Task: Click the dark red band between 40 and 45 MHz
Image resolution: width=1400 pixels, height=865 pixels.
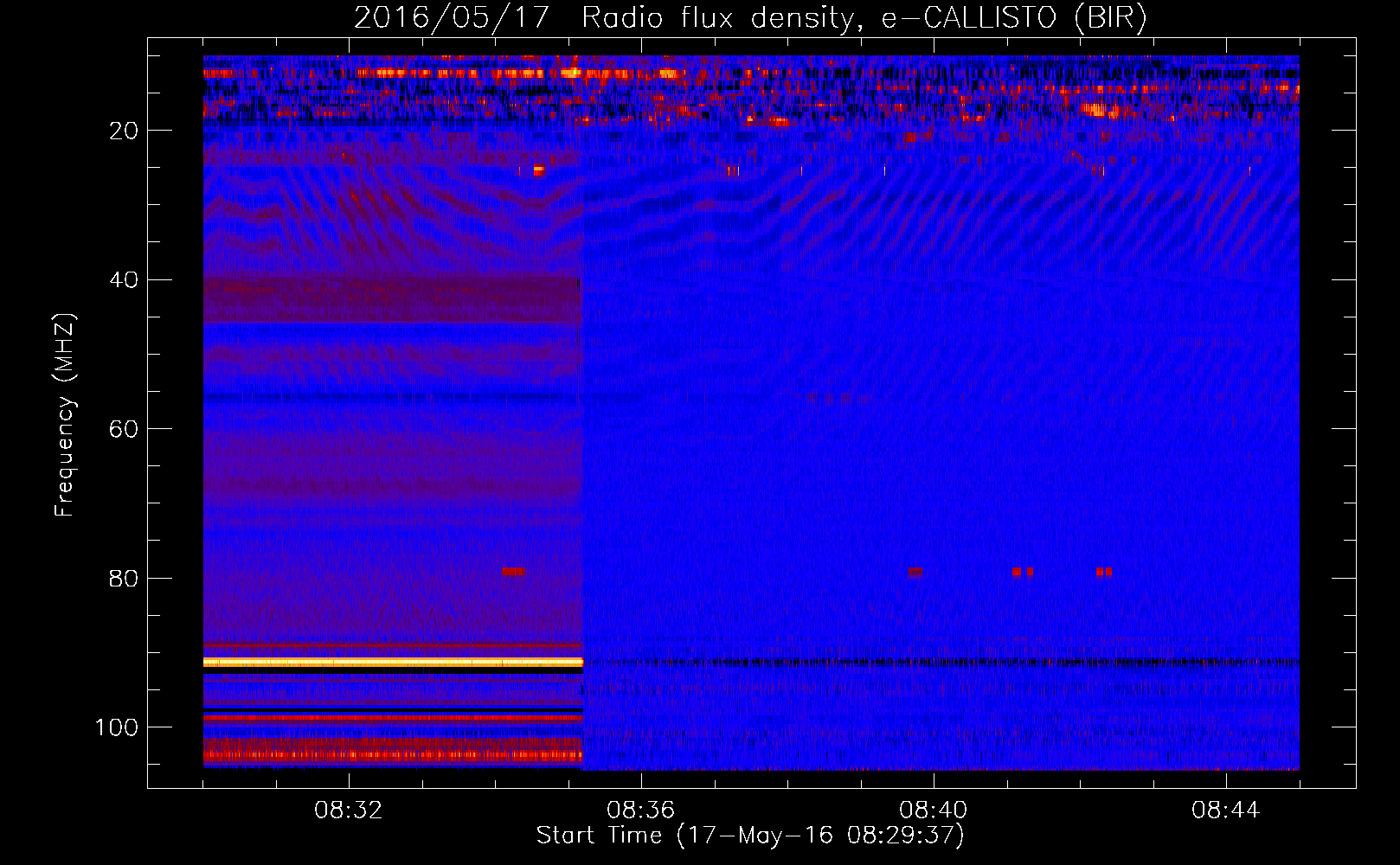Action: (392, 300)
